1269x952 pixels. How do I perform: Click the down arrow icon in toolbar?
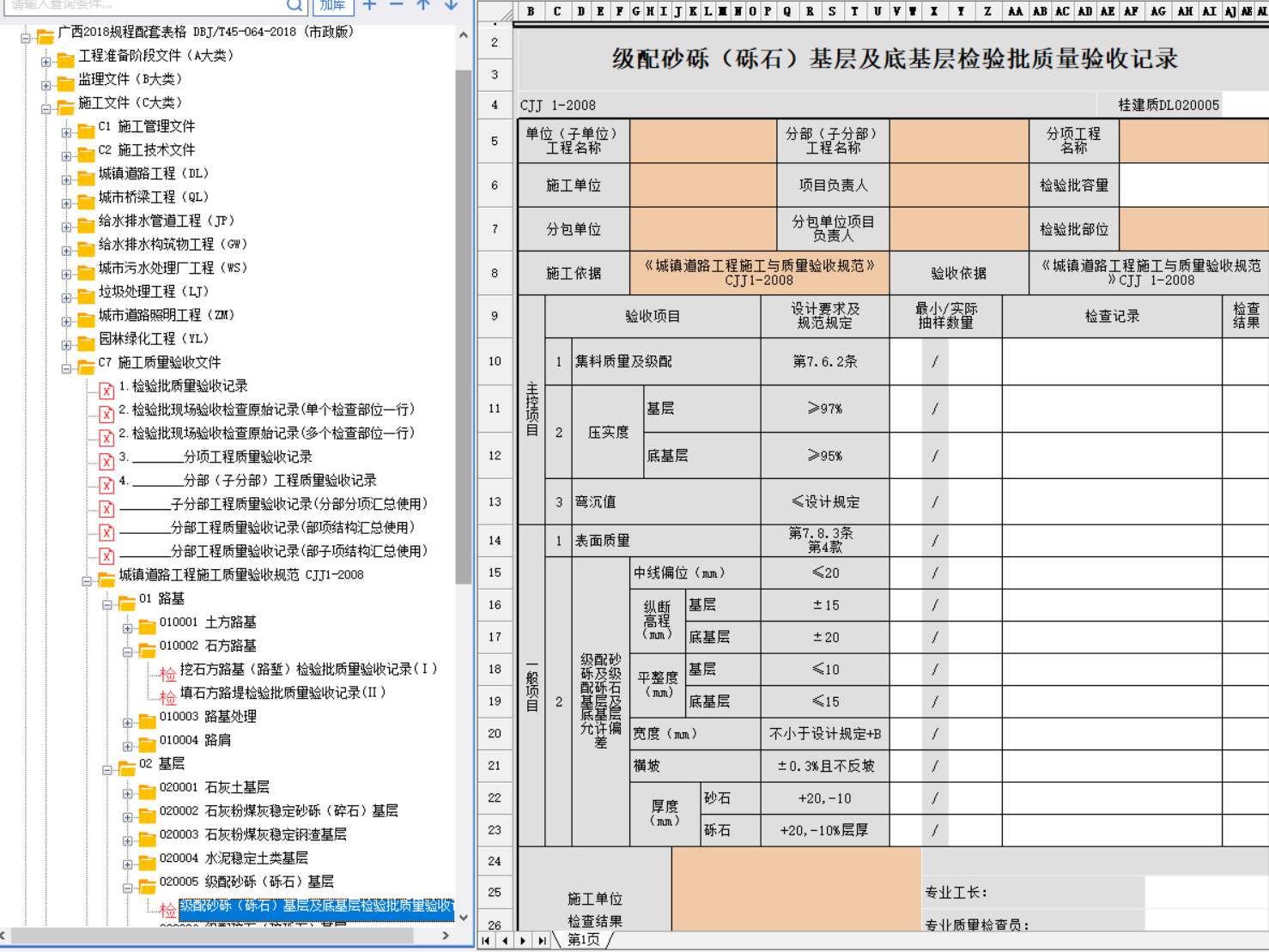click(451, 5)
